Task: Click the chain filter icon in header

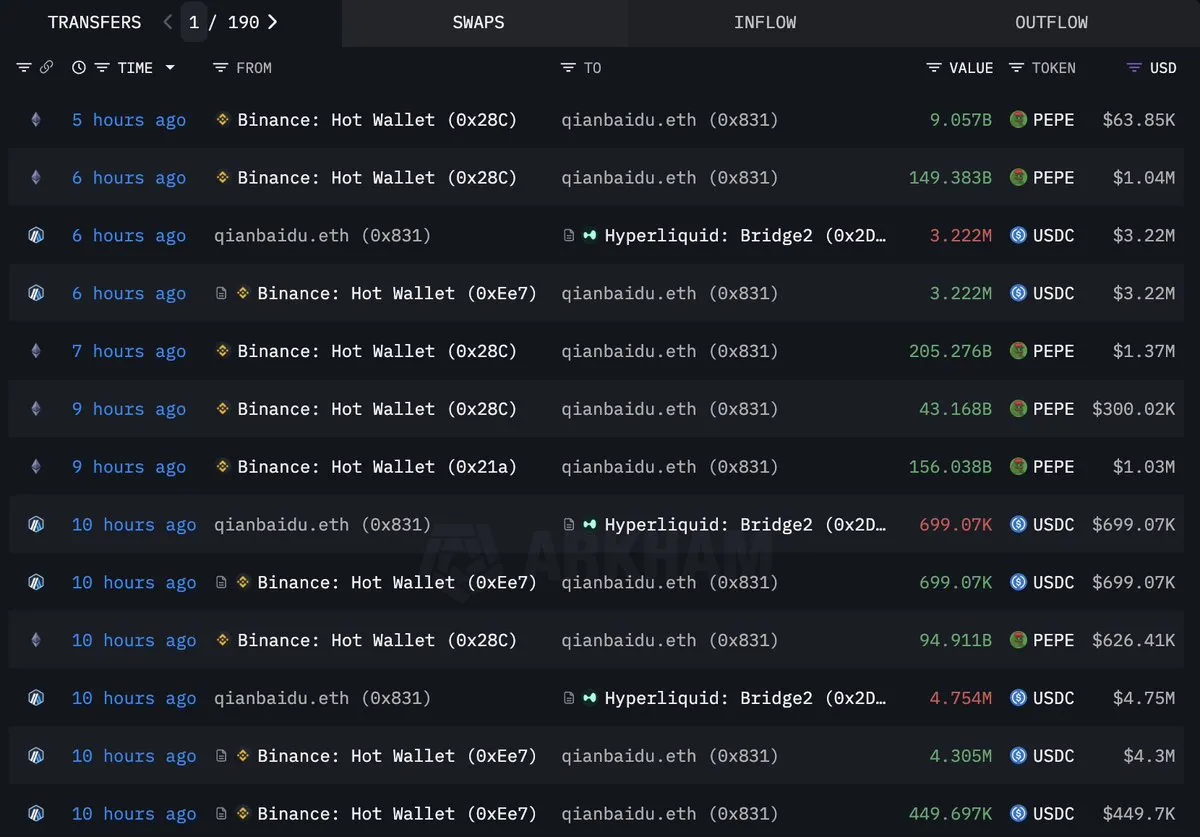Action: click(24, 68)
